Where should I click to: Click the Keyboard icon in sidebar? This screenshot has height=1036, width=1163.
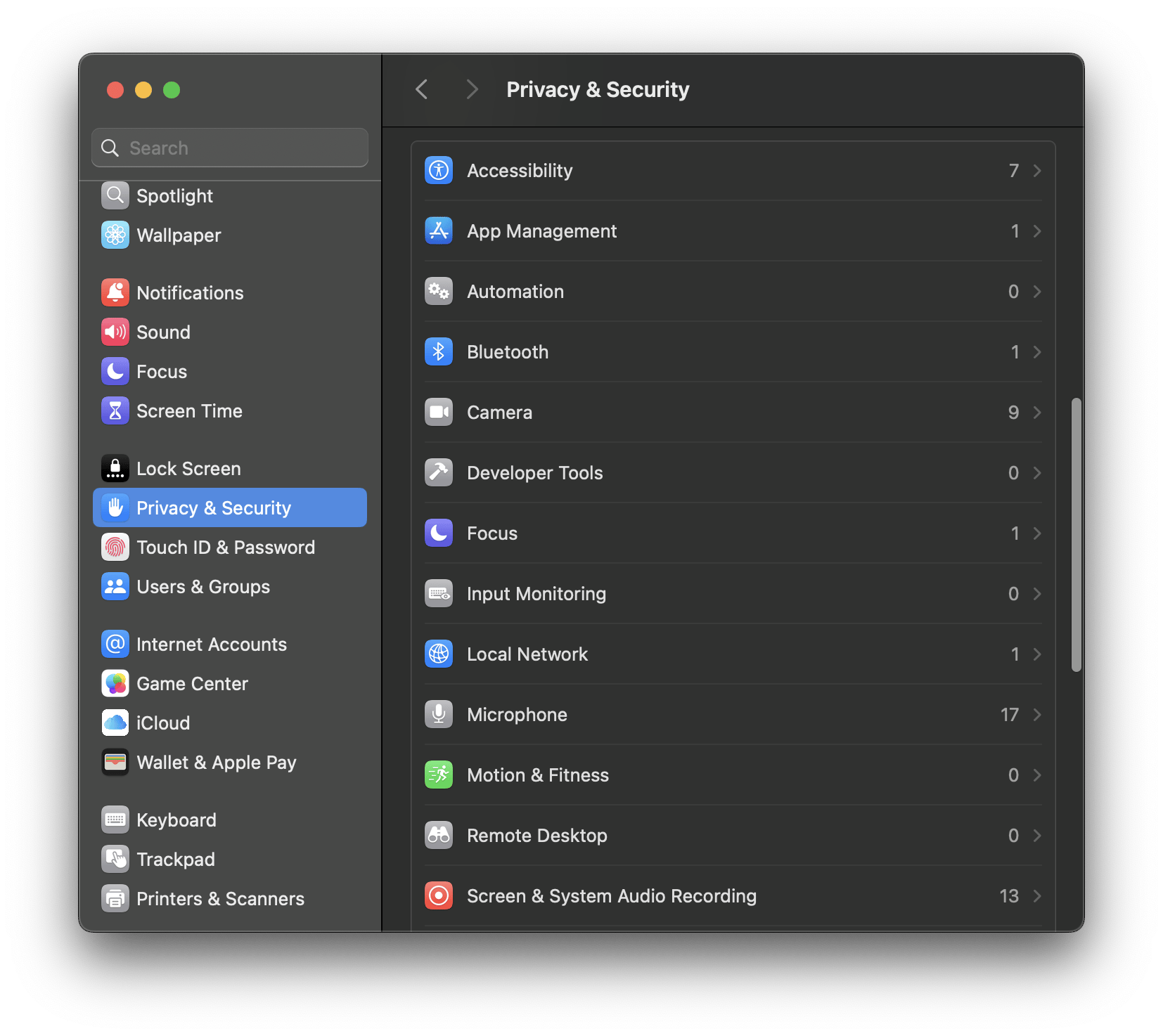(115, 820)
